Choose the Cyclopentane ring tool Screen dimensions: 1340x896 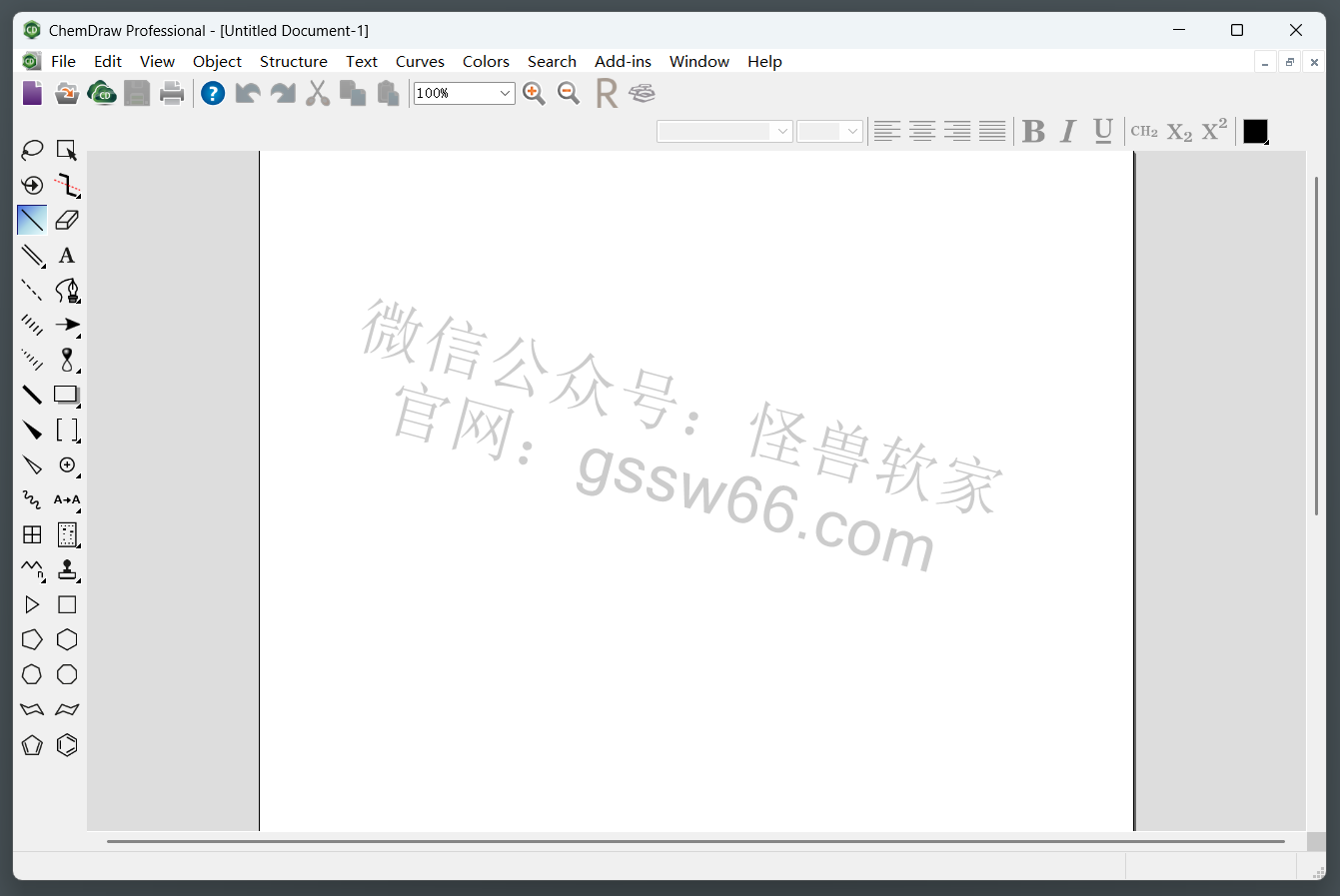32,639
